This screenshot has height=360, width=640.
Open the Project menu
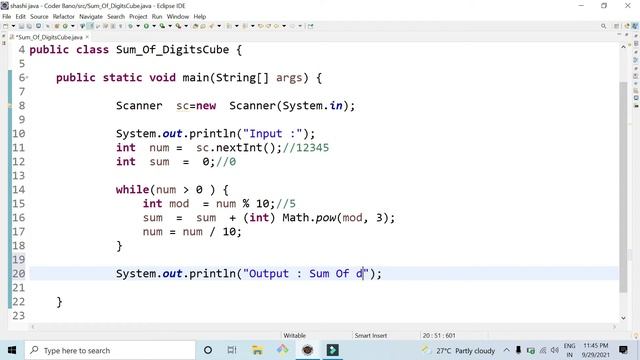point(138,17)
